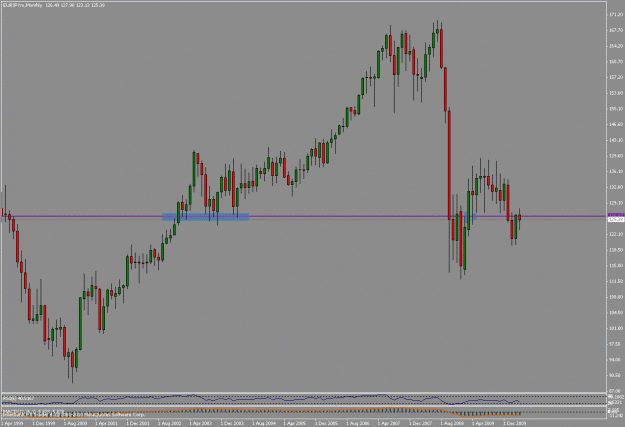Click the 164.20 price scale label
This screenshot has height=427, width=625.
[616, 46]
